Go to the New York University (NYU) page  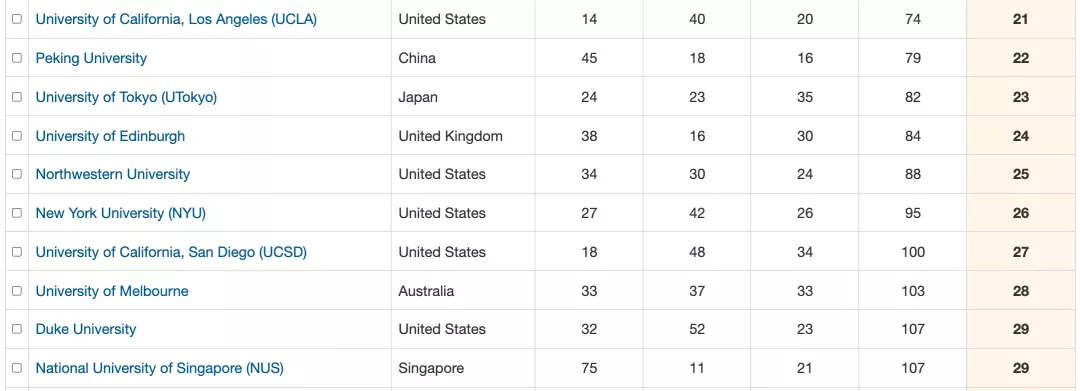[121, 213]
